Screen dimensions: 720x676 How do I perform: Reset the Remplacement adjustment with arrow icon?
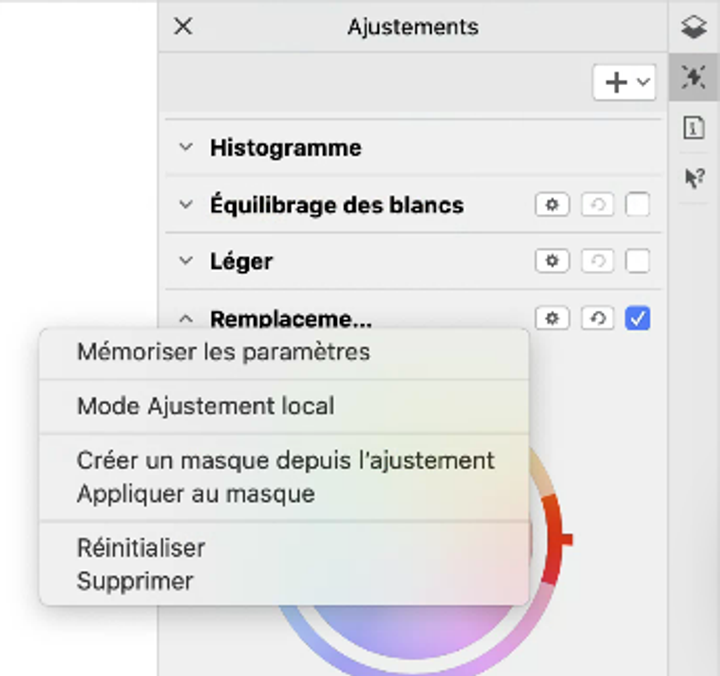pos(597,319)
